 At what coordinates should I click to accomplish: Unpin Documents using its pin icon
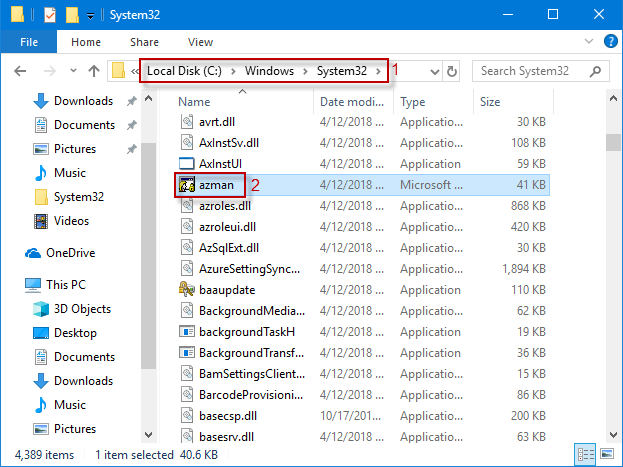point(131,125)
